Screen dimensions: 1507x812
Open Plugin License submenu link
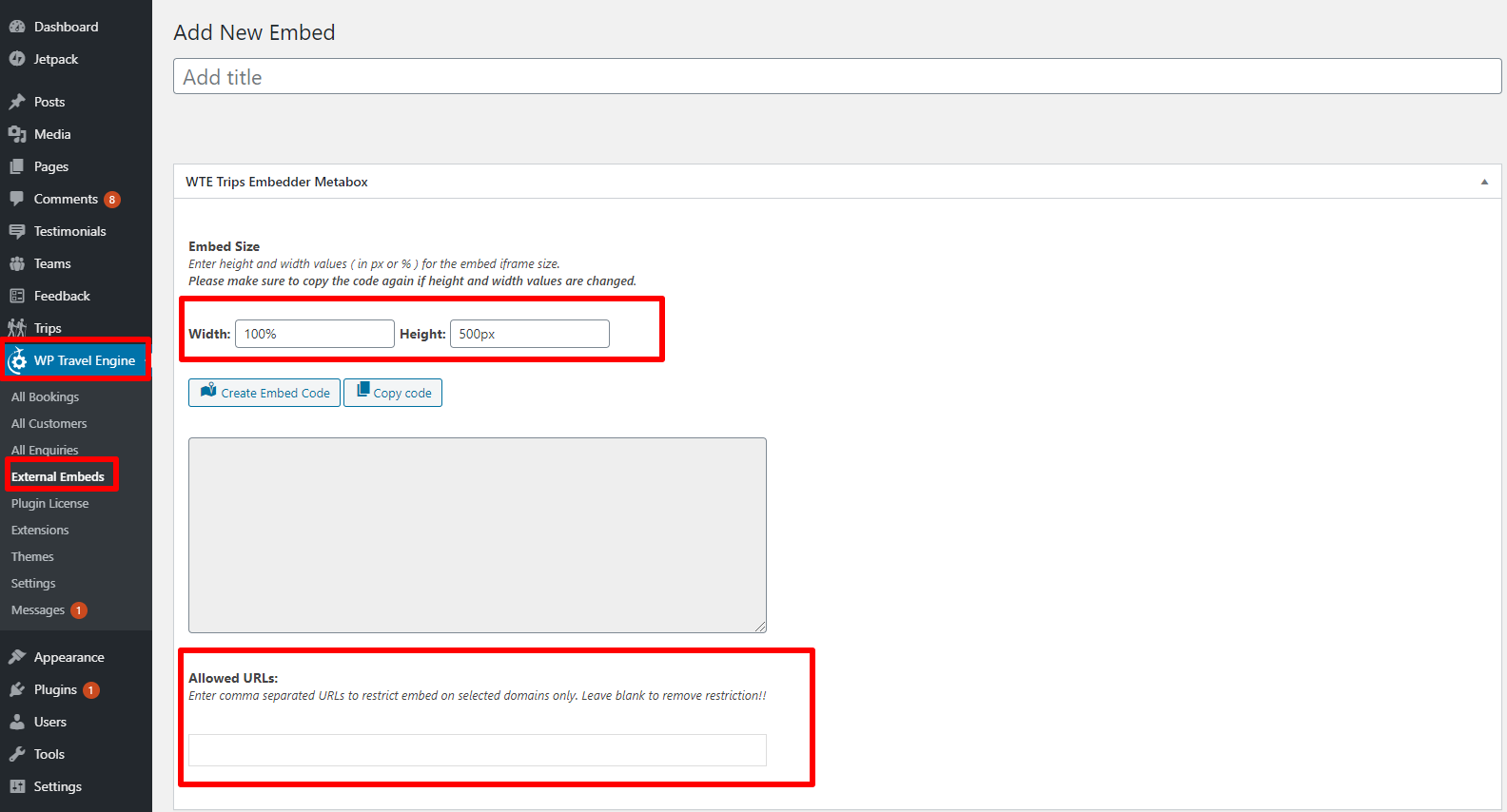coord(49,503)
